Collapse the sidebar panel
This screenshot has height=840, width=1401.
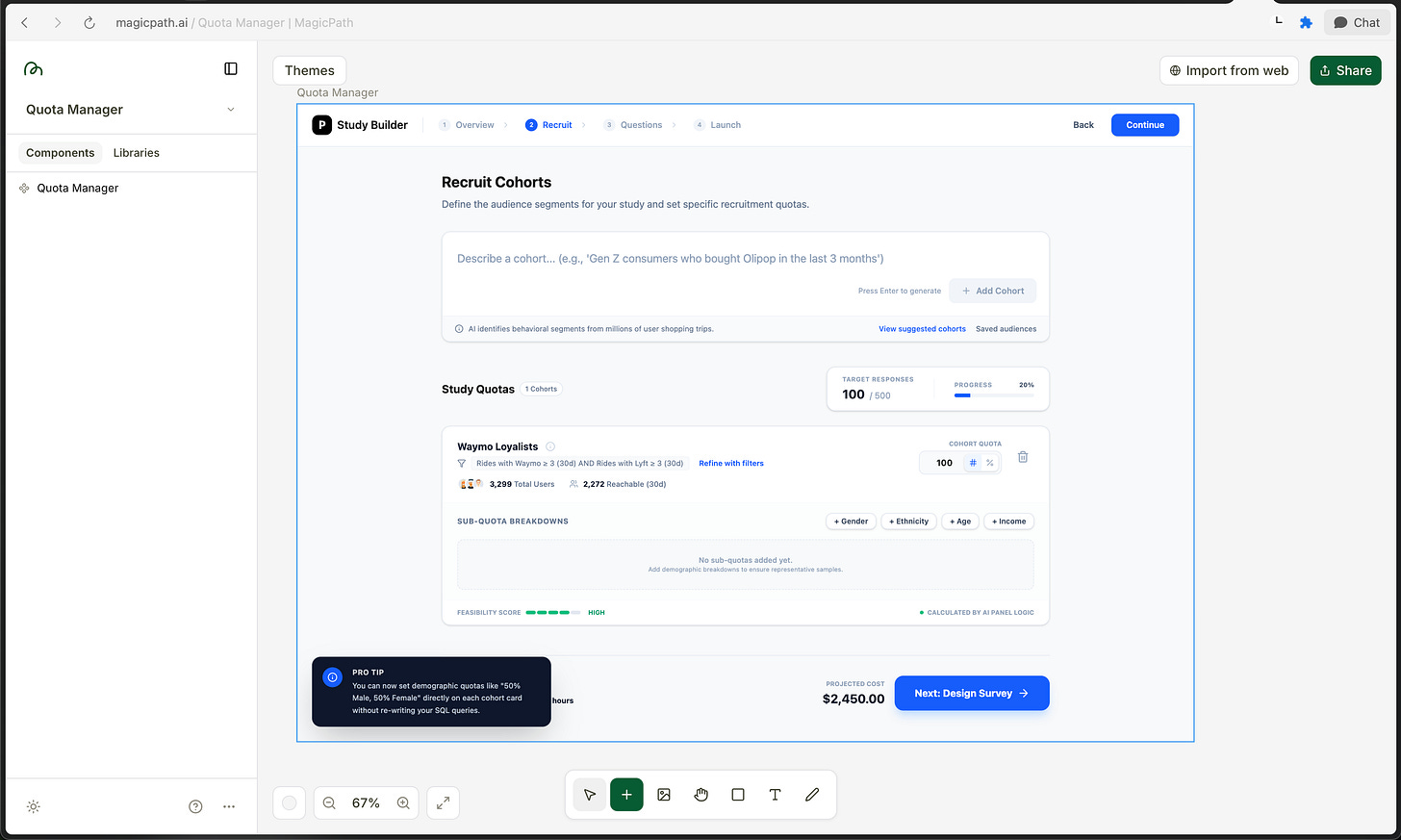[x=231, y=68]
